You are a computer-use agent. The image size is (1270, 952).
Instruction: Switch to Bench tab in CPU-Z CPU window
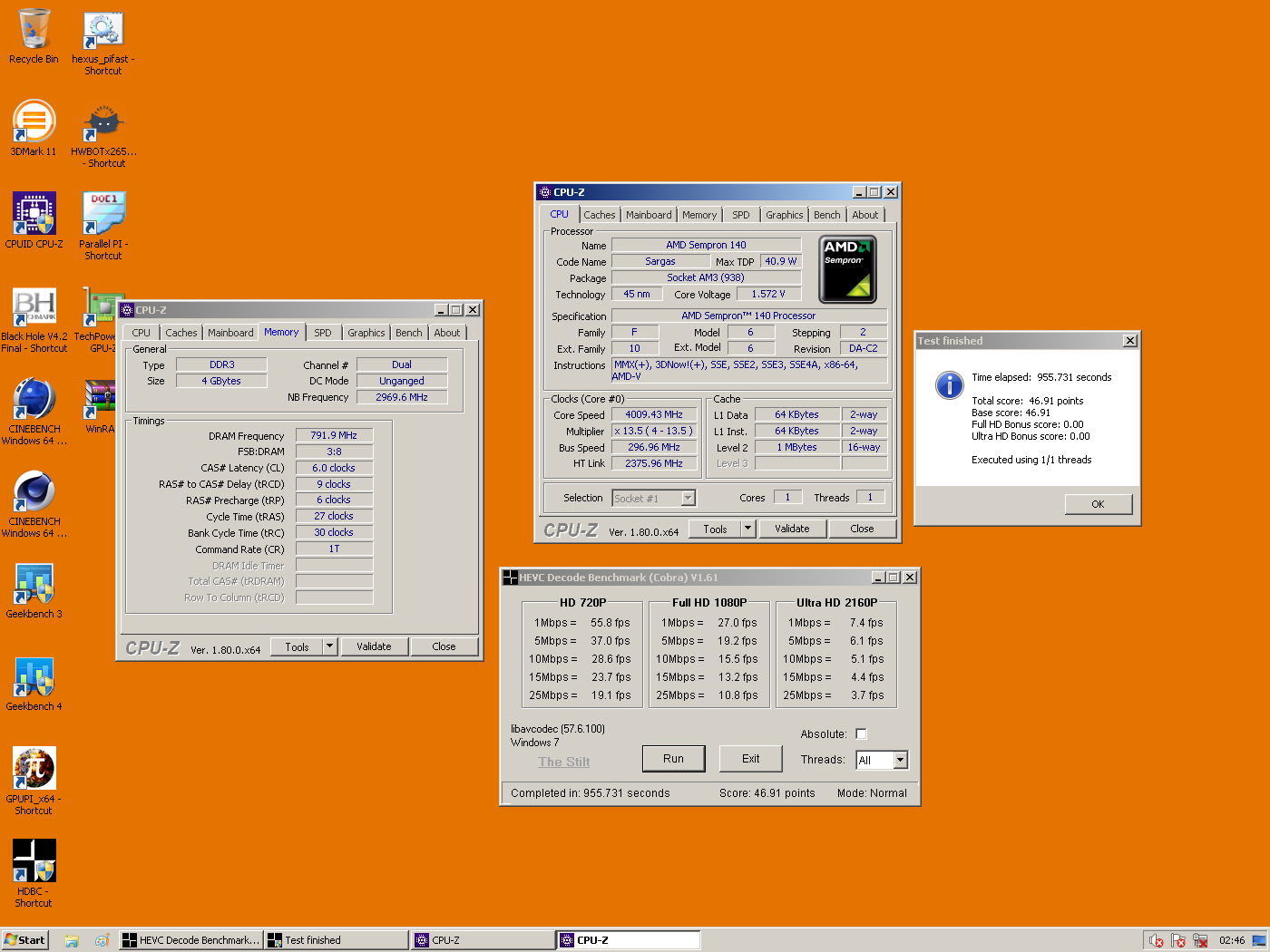click(826, 215)
